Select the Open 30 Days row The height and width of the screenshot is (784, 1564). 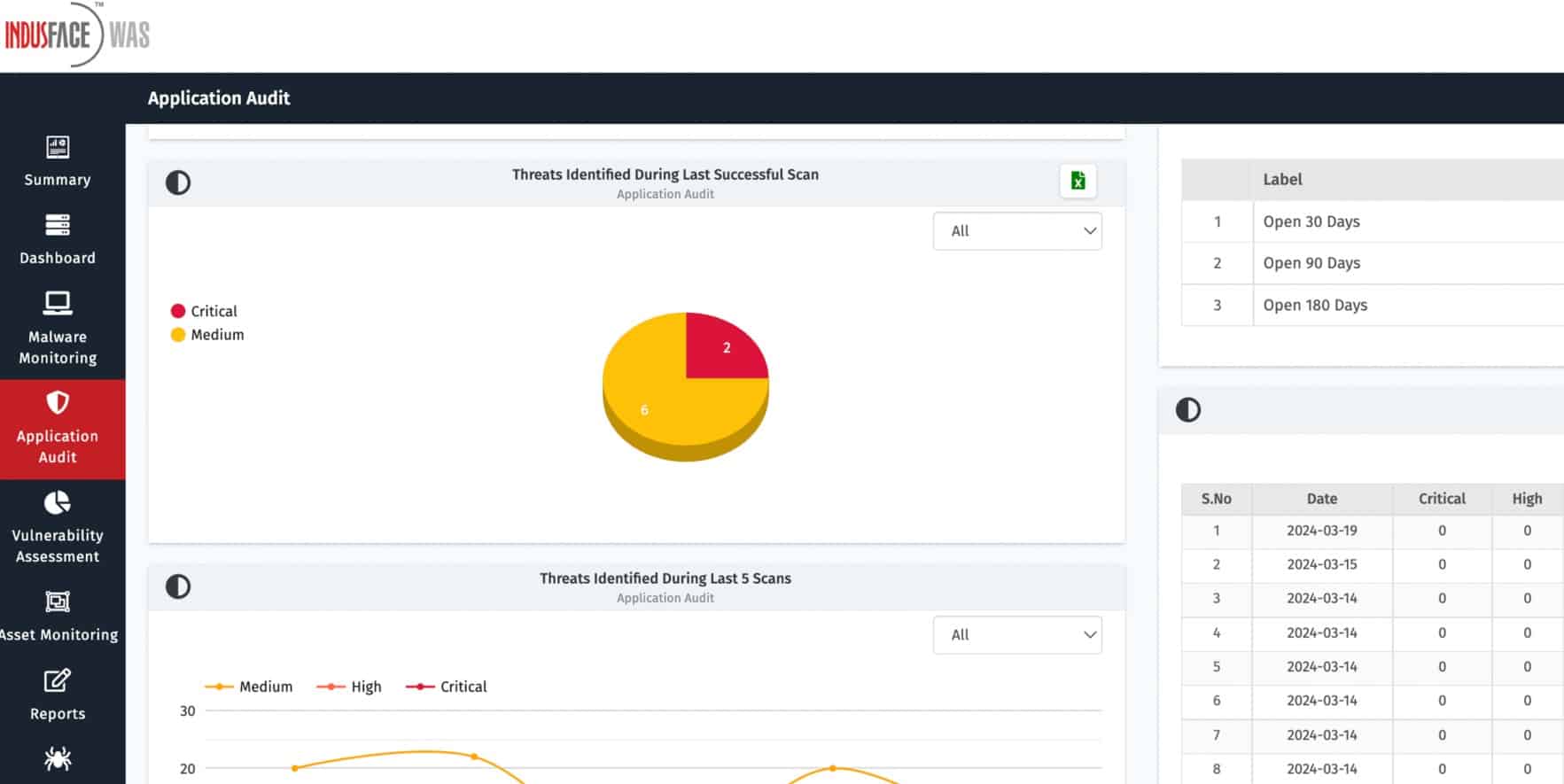(x=1373, y=221)
